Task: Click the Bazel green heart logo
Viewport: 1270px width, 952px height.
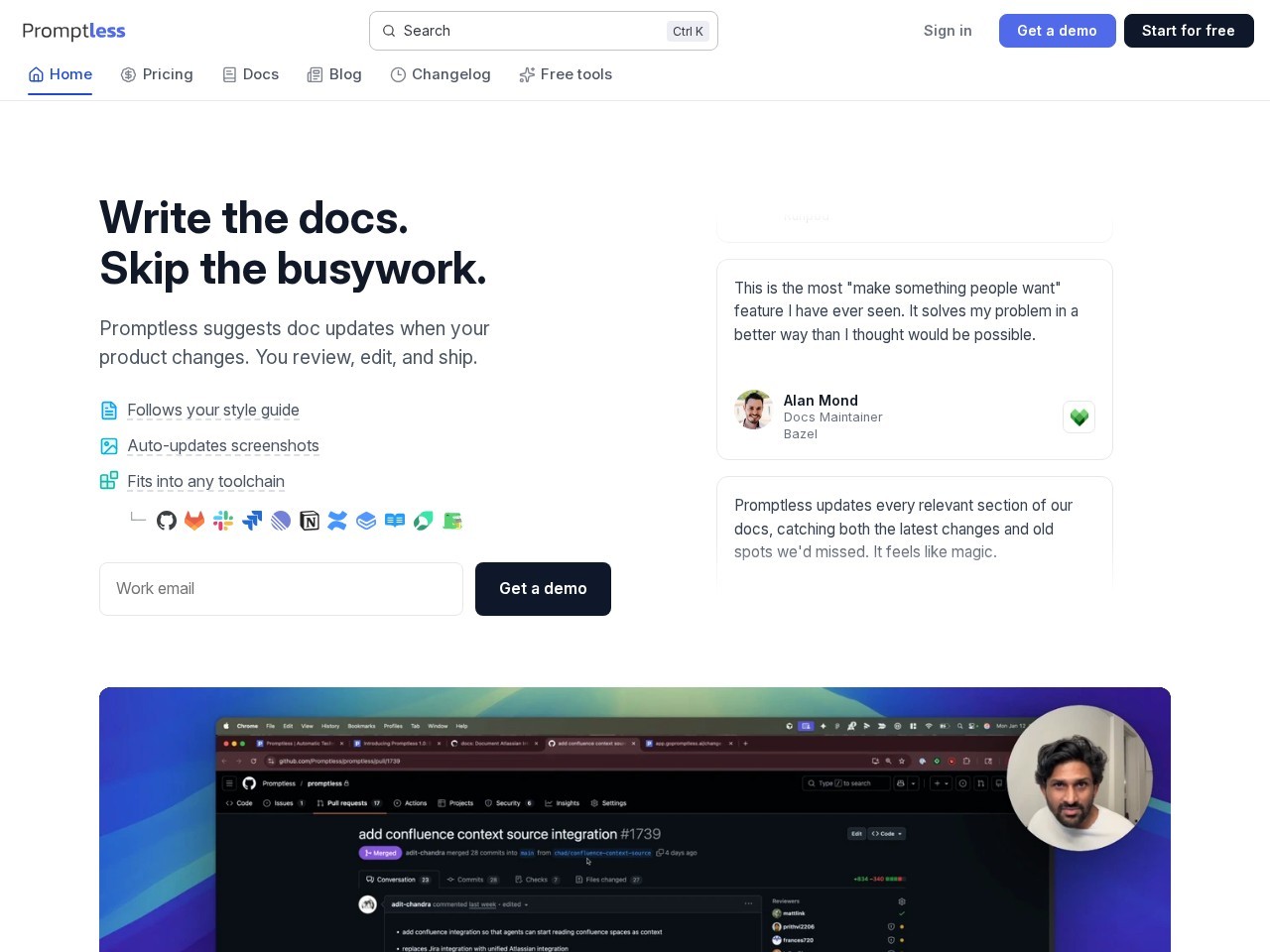Action: 1079,417
